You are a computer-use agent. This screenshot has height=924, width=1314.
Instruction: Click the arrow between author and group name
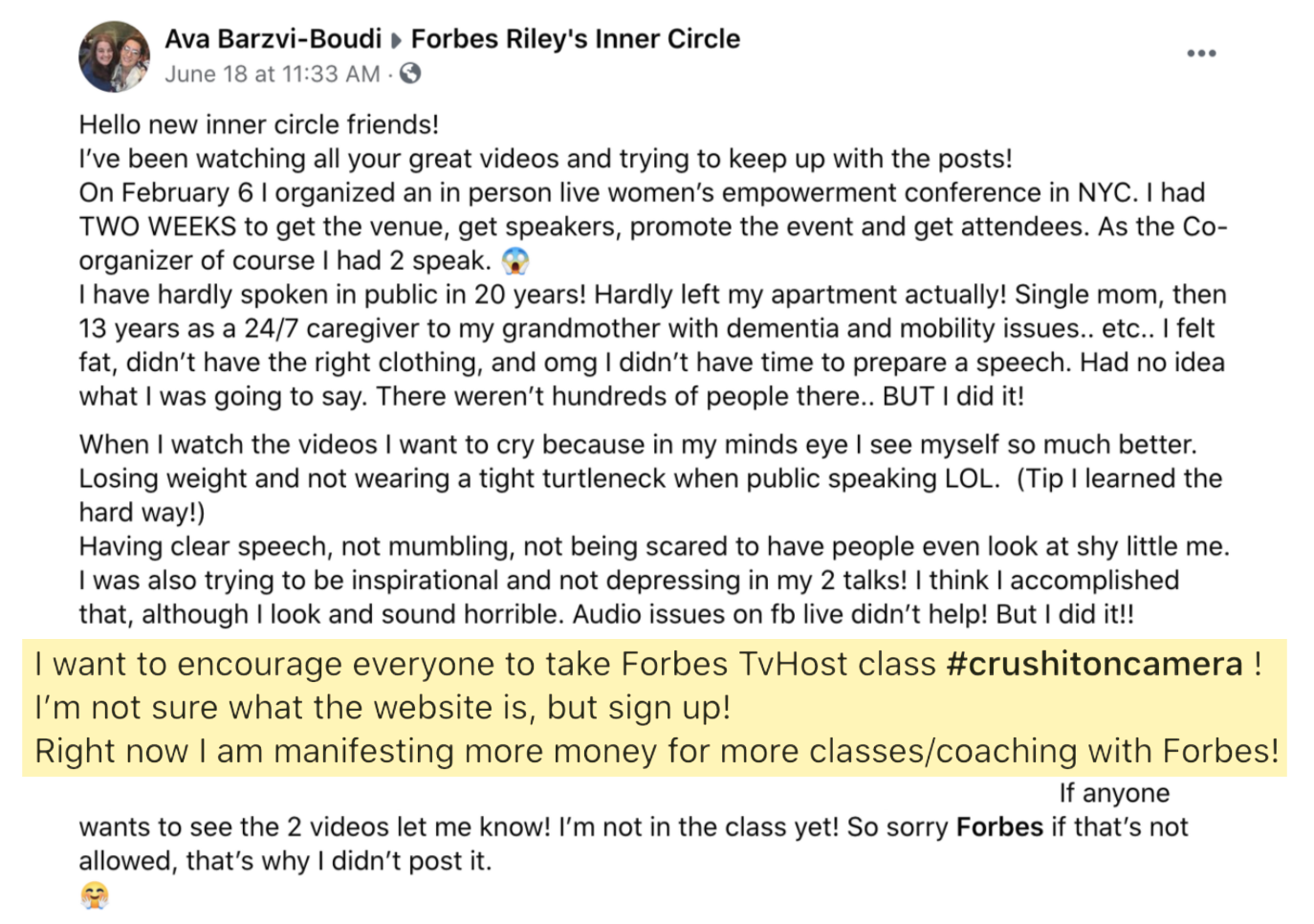[x=396, y=41]
